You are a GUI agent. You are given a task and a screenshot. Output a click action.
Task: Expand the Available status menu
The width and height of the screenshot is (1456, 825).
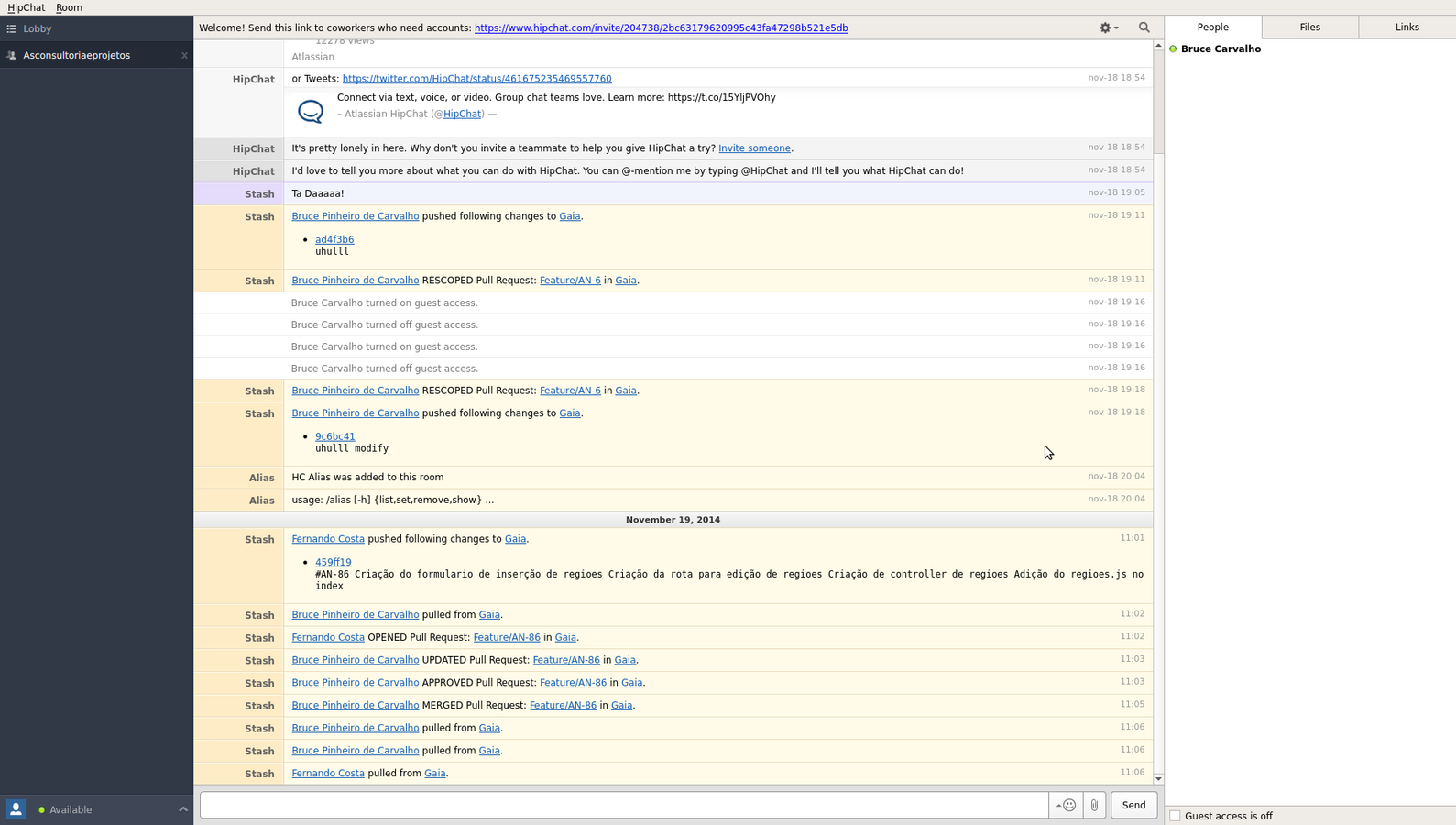pyautogui.click(x=182, y=809)
